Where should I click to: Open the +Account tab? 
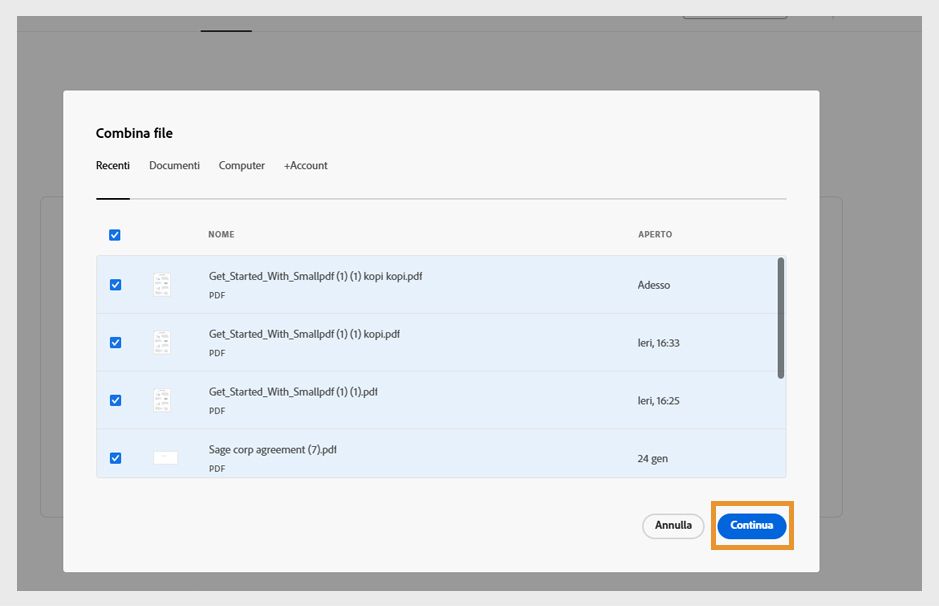(x=305, y=166)
